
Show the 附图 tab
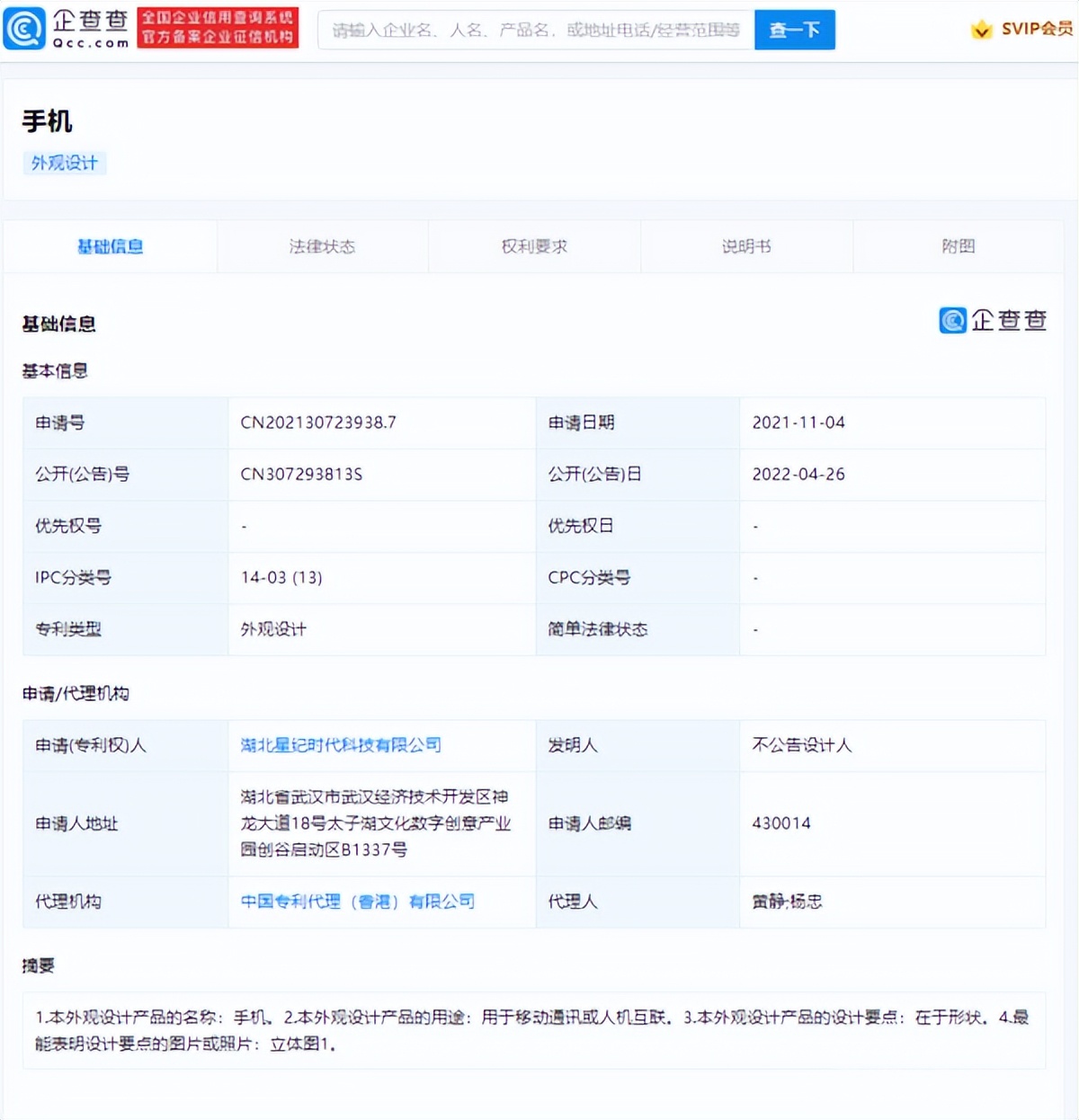point(958,246)
